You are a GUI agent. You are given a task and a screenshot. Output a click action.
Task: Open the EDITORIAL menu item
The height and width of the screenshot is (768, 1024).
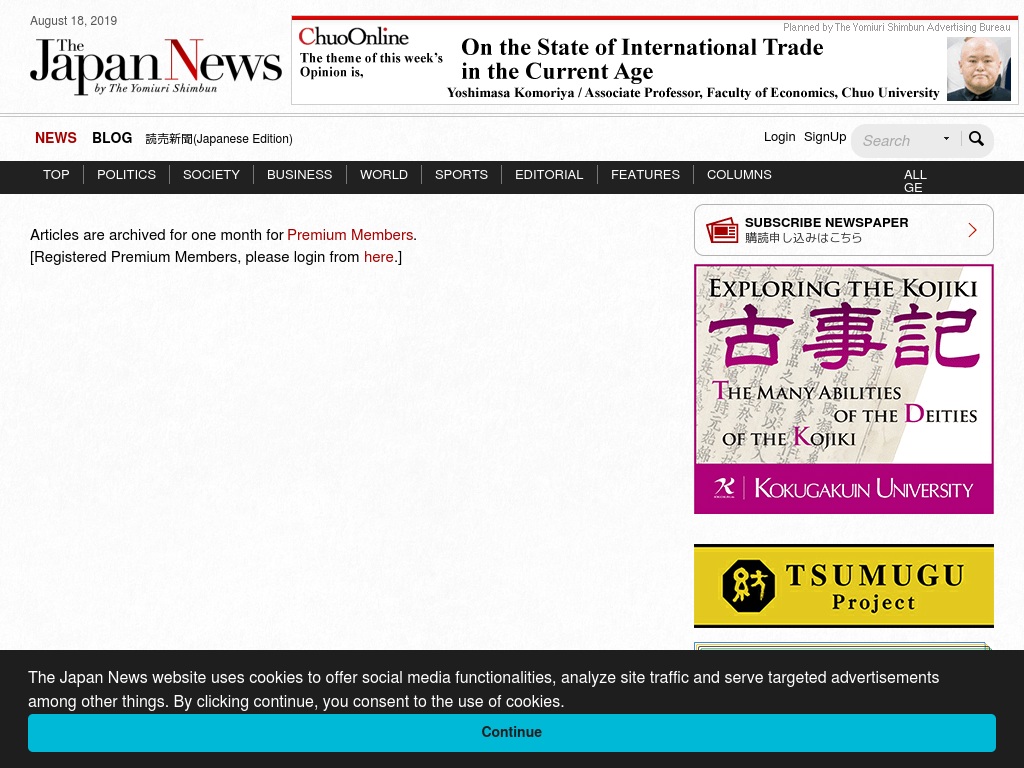pyautogui.click(x=549, y=174)
